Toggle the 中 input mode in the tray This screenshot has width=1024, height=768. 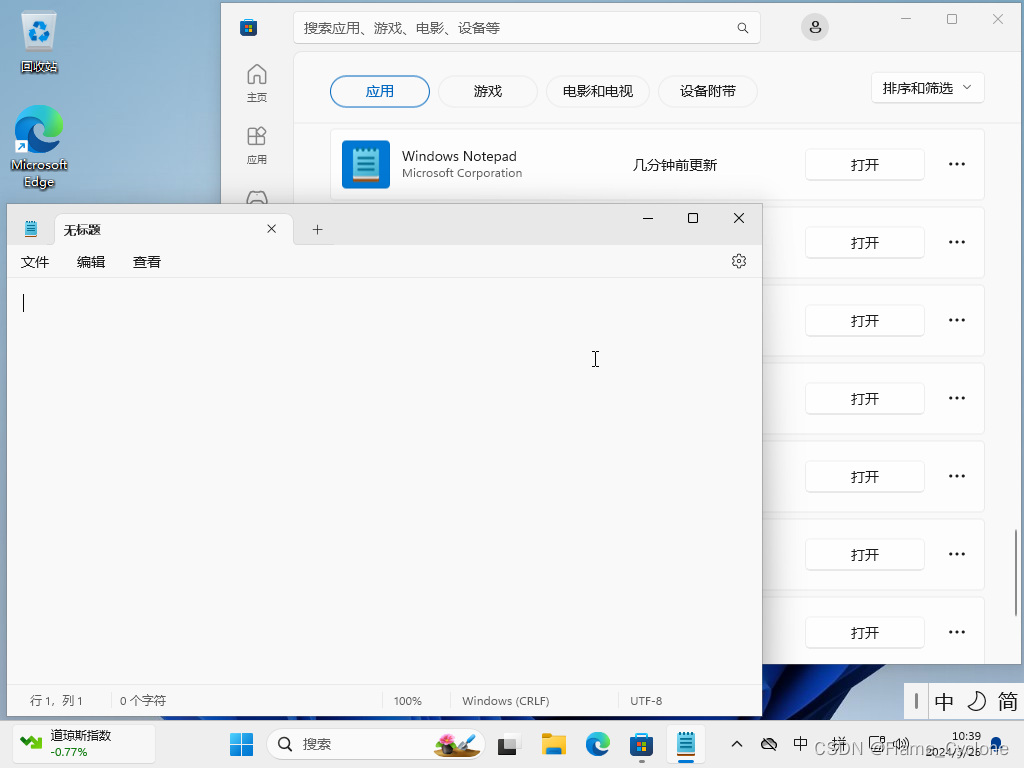coord(800,744)
